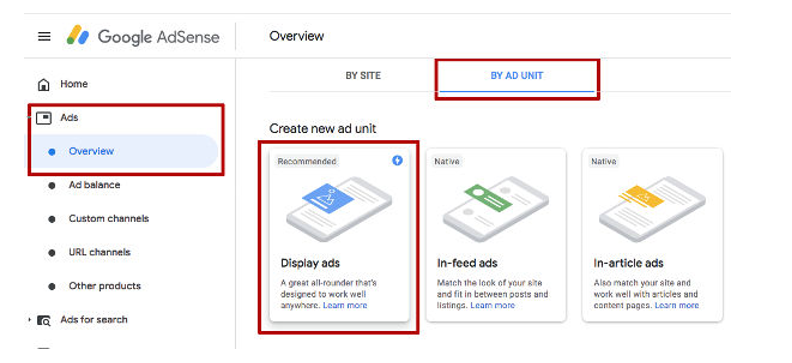This screenshot has width=792, height=363.
Task: Open Other products in the sidebar
Action: coord(105,286)
